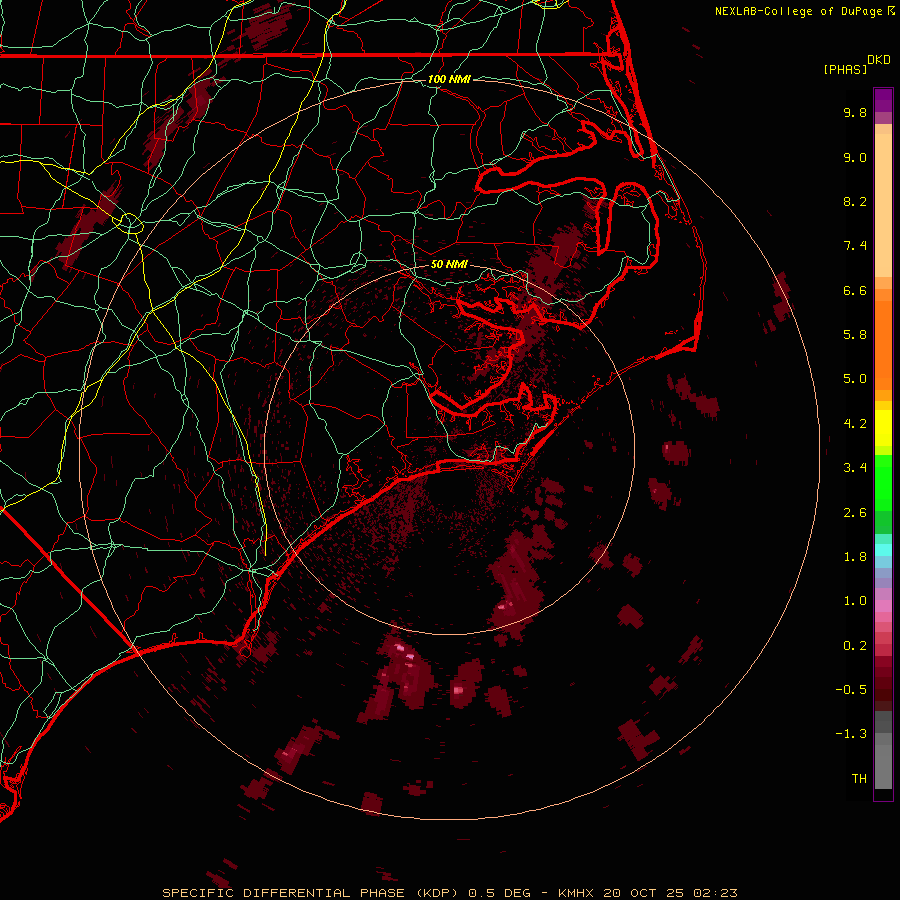Click the 3.4 scale value

click(x=855, y=468)
